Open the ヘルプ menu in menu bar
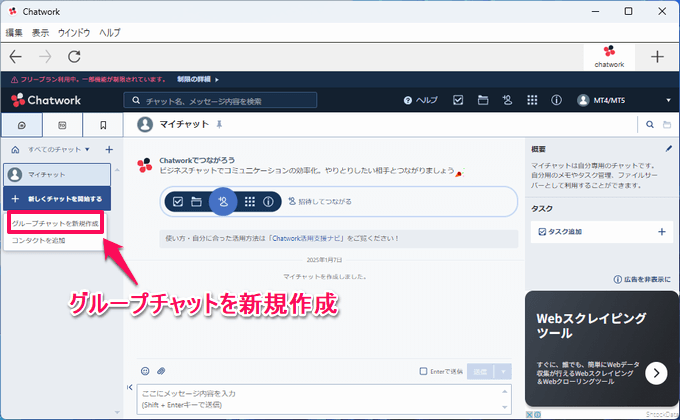The width and height of the screenshot is (680, 420). (110, 33)
